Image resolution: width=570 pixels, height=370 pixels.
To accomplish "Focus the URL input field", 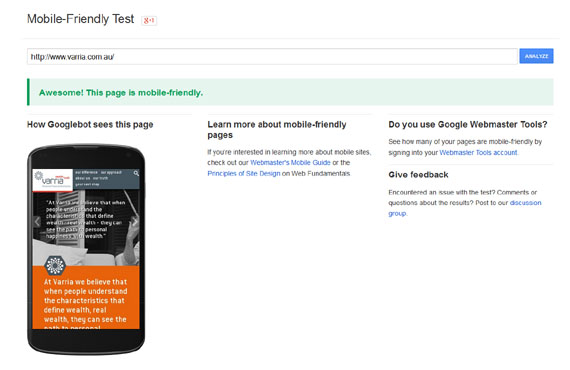I will pyautogui.click(x=272, y=56).
